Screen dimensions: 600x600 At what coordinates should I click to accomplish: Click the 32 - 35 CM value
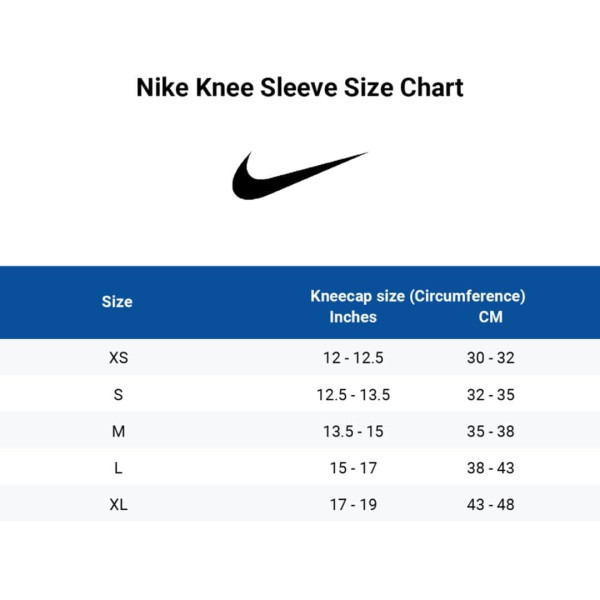point(490,395)
